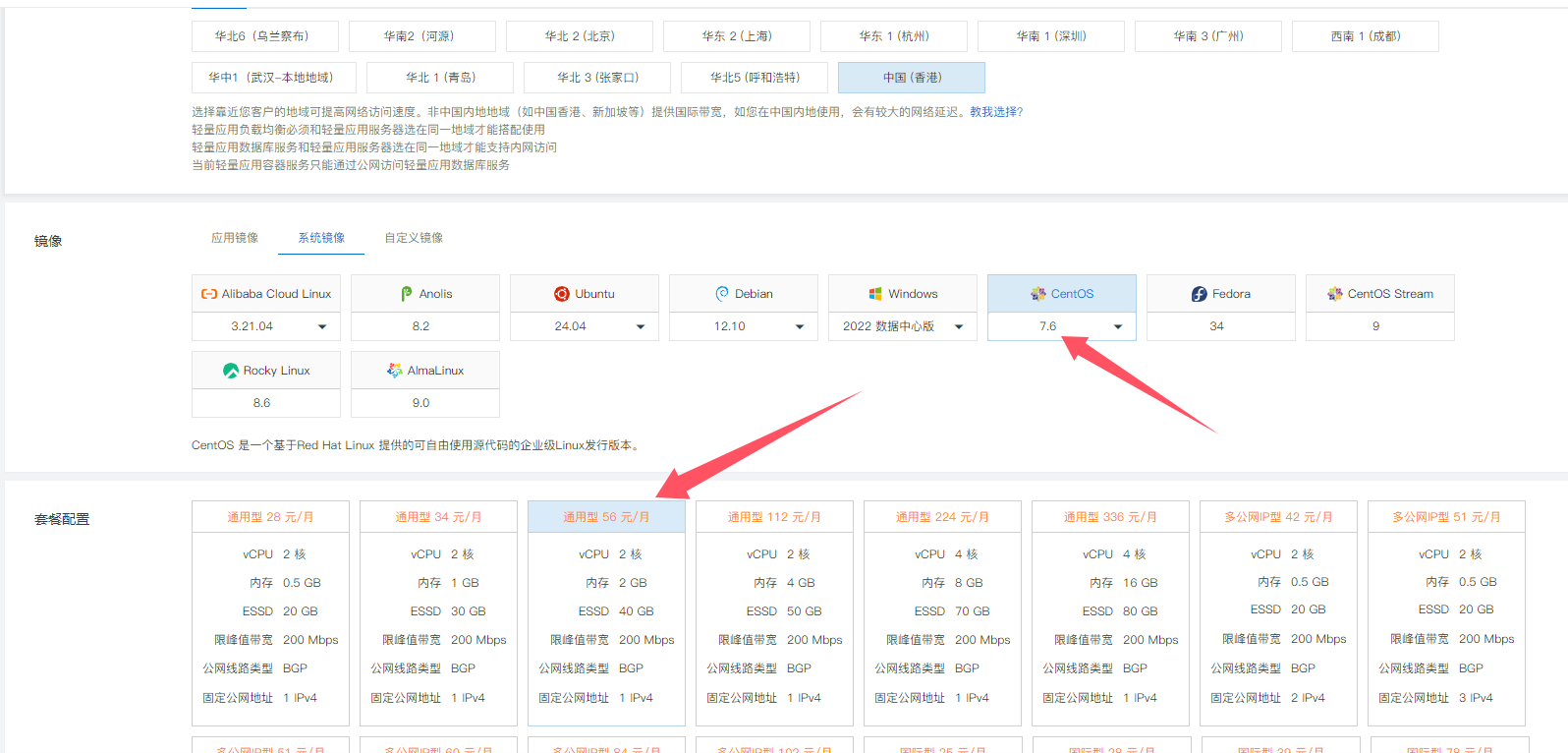Click the CentOS Stream logo icon
1568x753 pixels.
[x=1334, y=294]
